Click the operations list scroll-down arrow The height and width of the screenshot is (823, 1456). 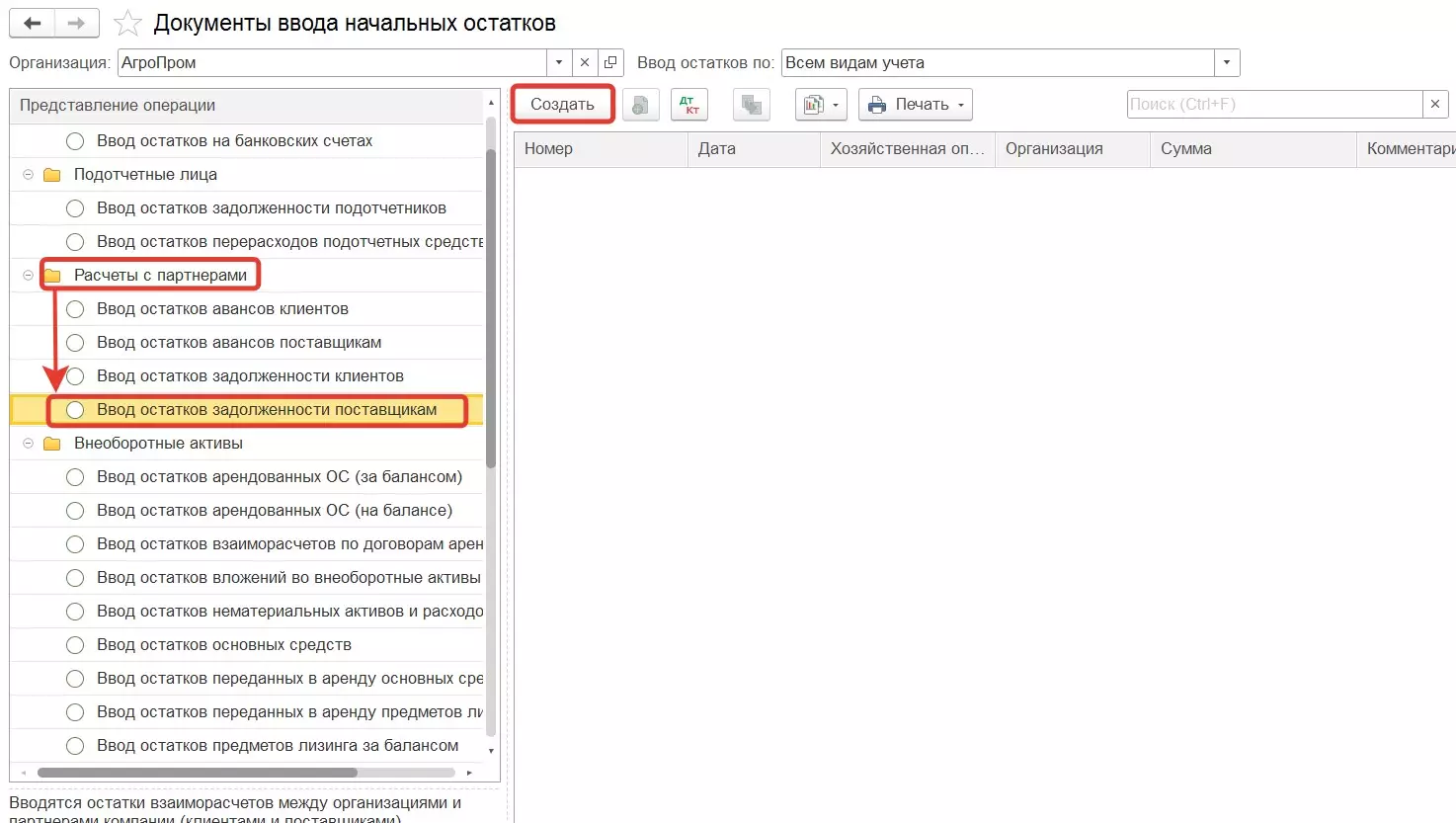(x=491, y=751)
